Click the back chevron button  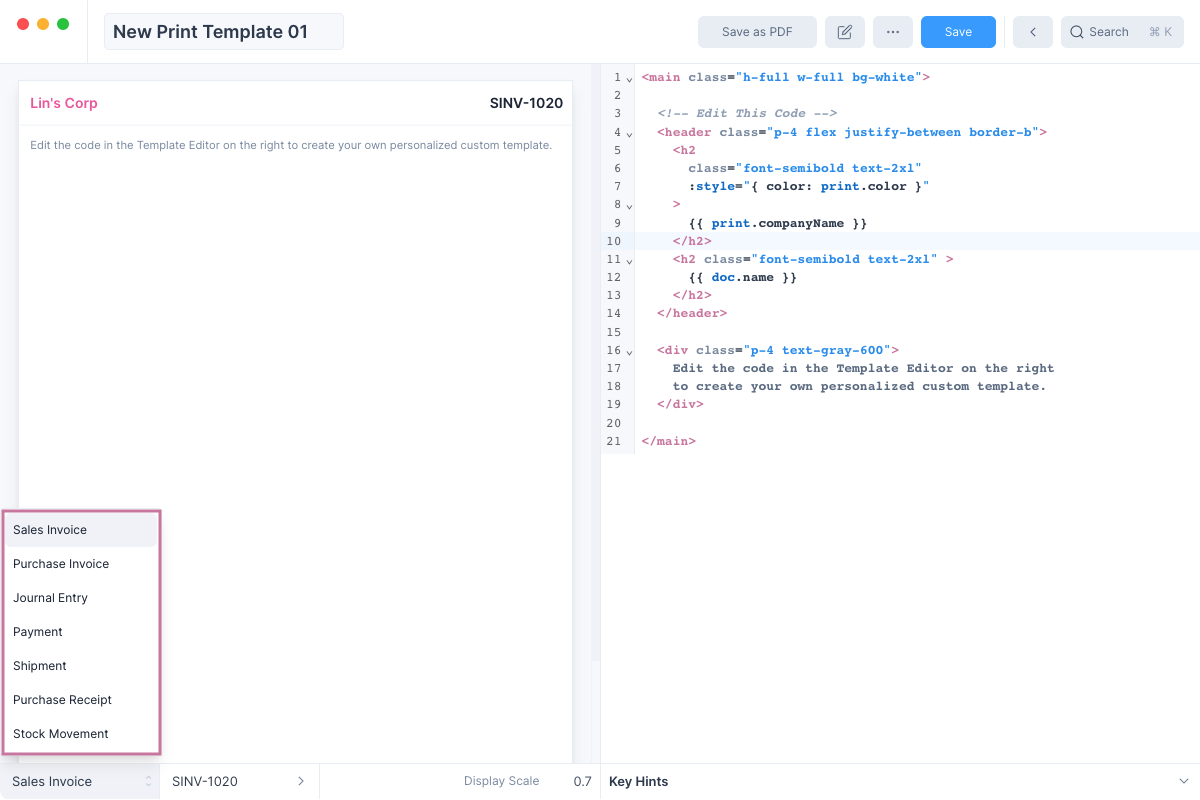(x=1032, y=32)
